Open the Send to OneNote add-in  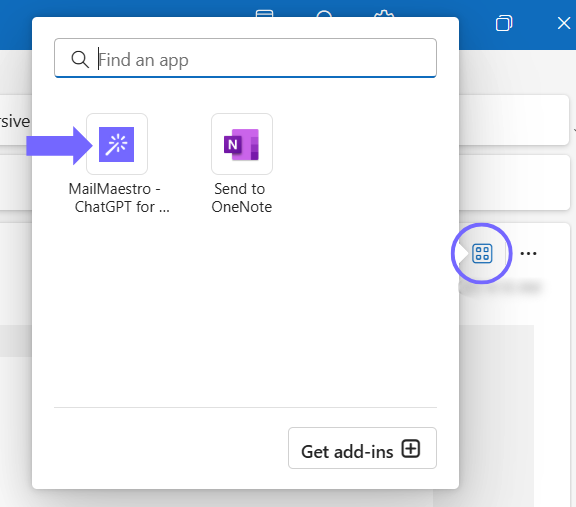coord(242,144)
